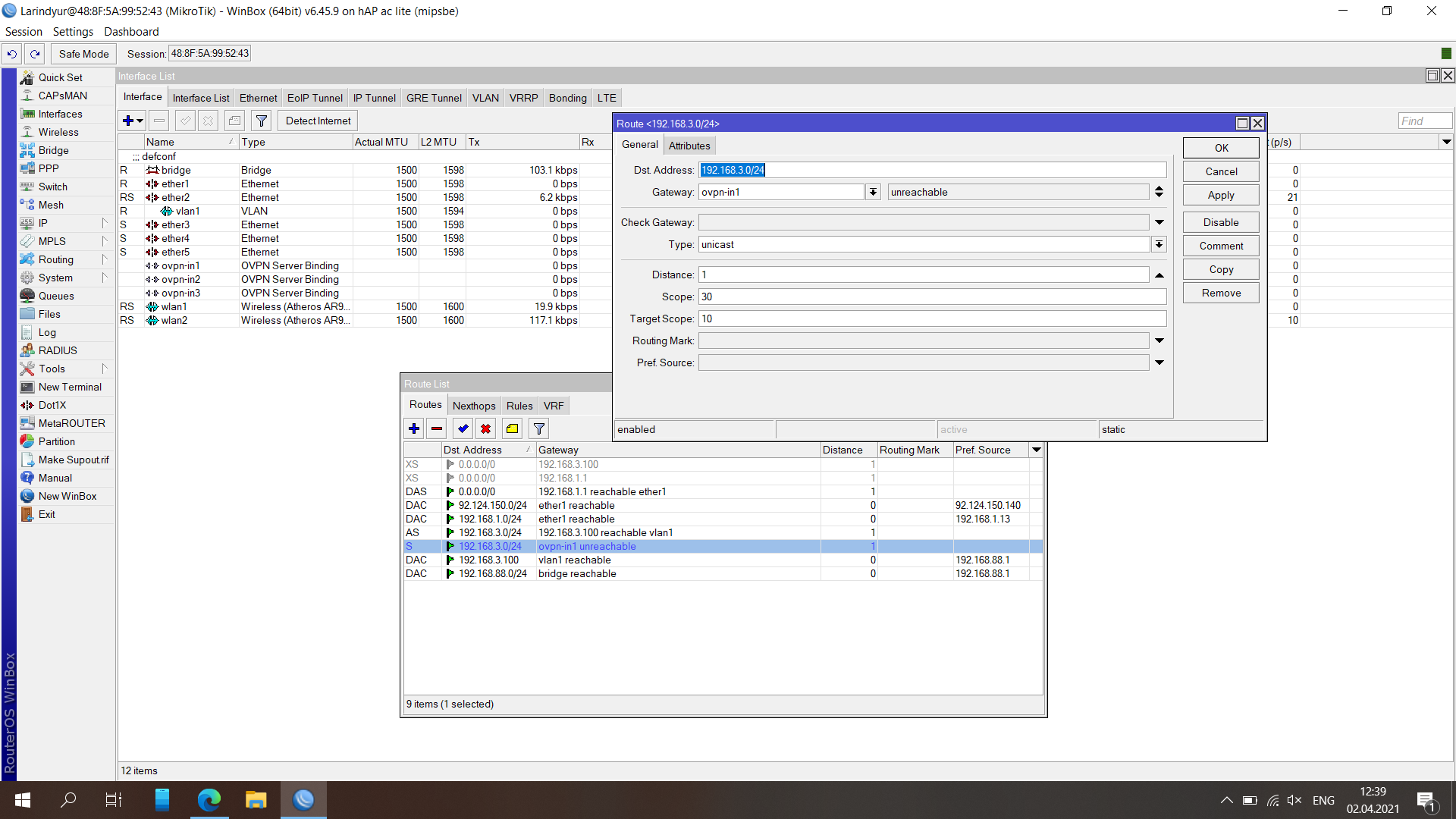Click the undo arrow in WinBox toolbar
This screenshot has width=1456, height=819.
coord(12,54)
